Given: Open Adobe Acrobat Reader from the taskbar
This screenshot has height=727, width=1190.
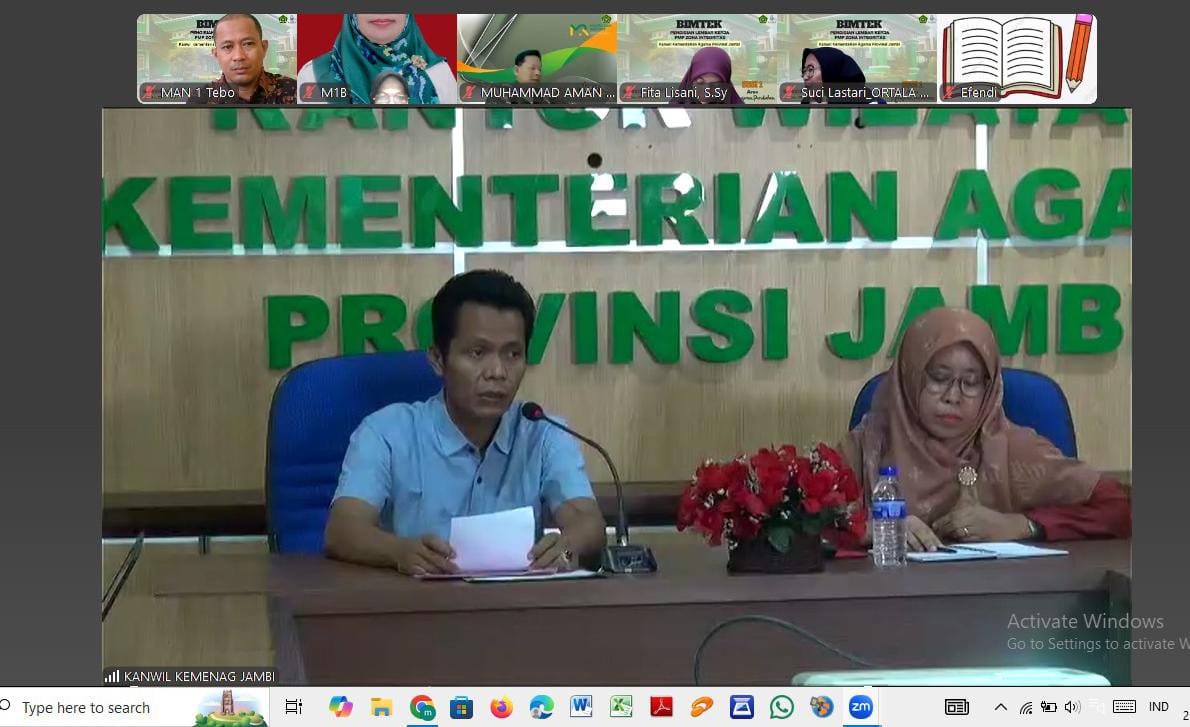Looking at the screenshot, I should click(x=661, y=707).
